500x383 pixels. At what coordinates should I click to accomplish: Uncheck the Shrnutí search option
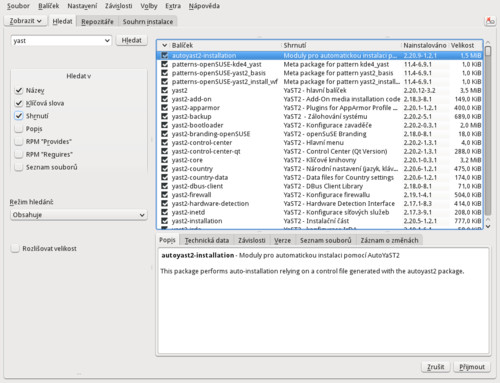(x=19, y=116)
